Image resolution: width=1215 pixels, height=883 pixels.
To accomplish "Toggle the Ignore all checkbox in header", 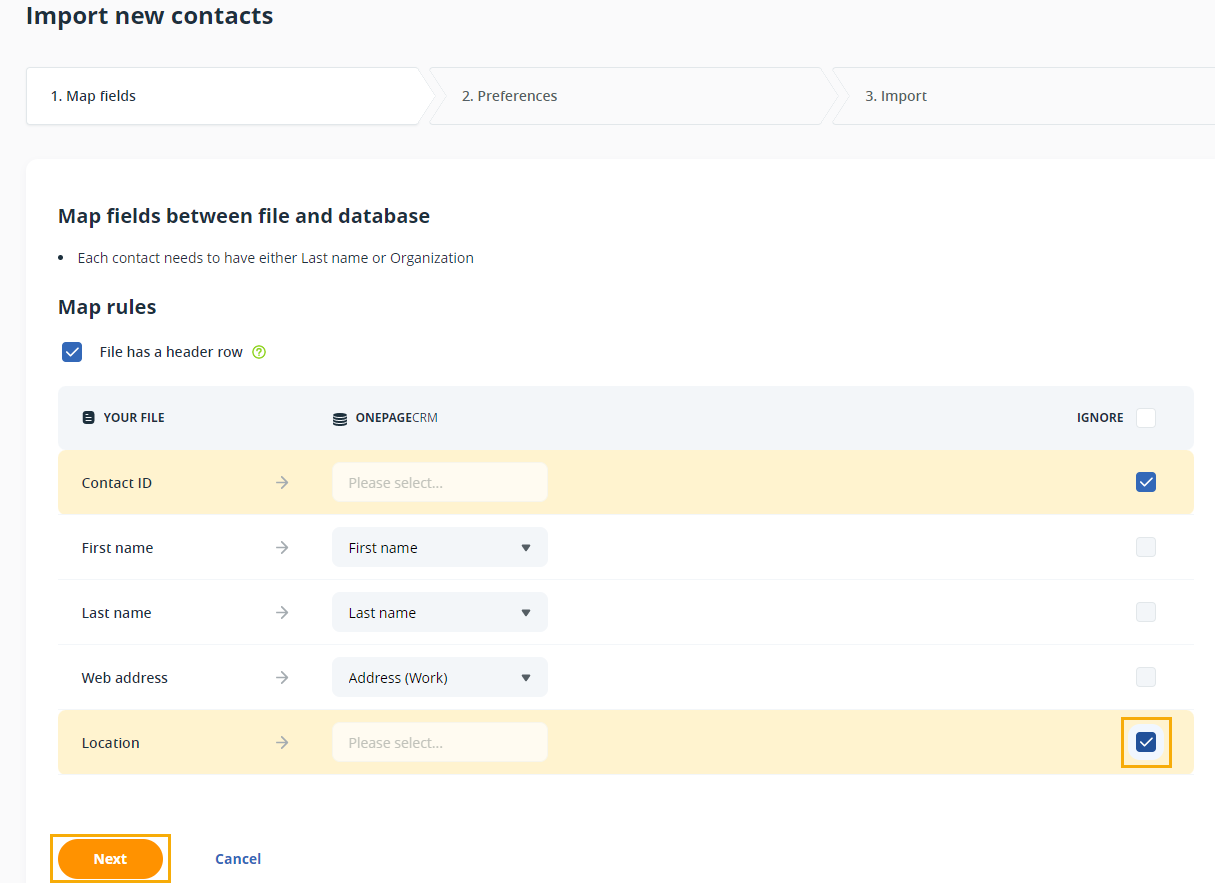I will pos(1146,418).
